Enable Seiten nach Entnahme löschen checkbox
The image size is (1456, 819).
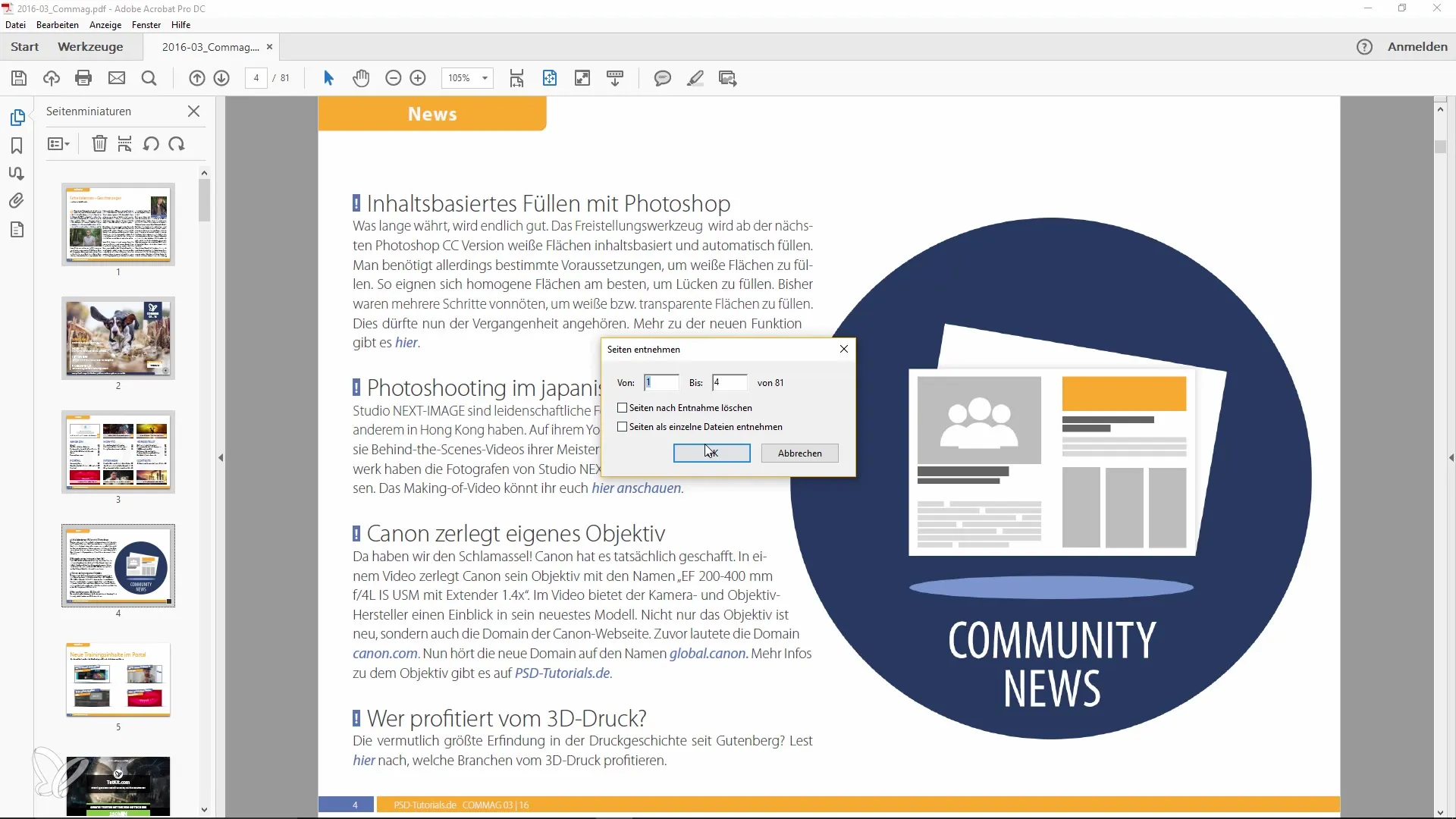[x=623, y=408]
